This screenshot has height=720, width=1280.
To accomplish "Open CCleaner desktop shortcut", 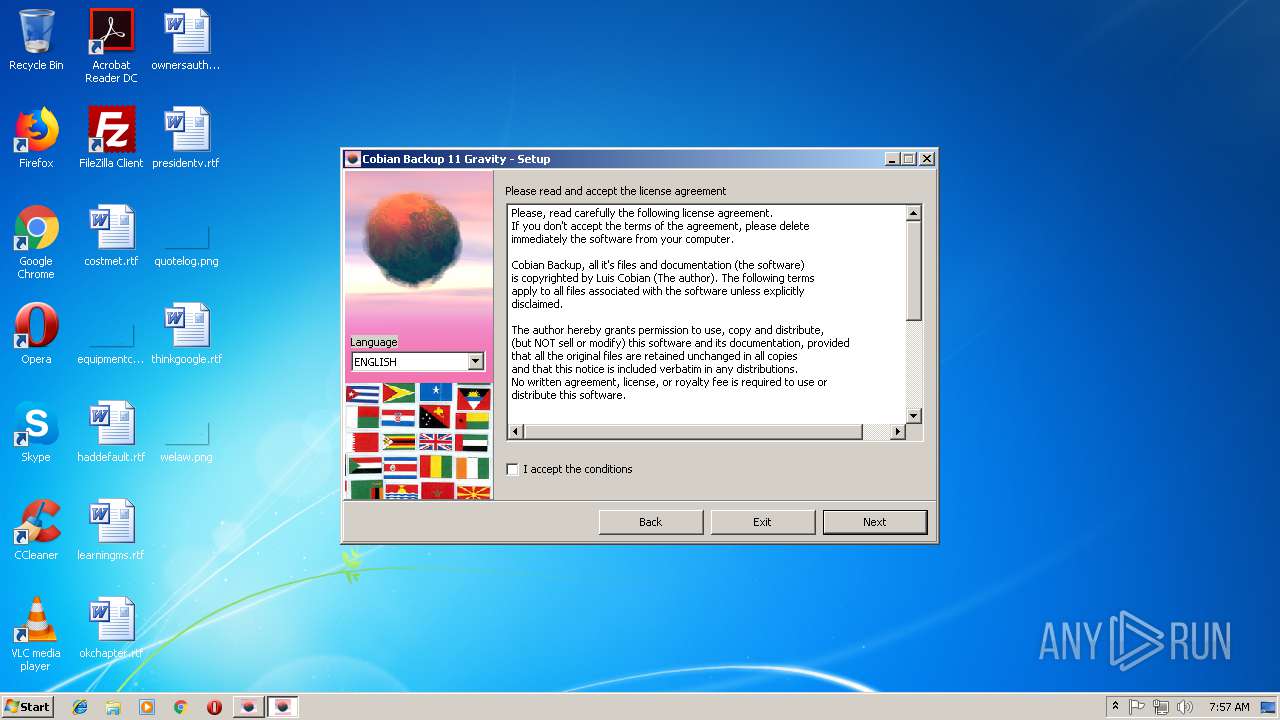I will (x=36, y=530).
